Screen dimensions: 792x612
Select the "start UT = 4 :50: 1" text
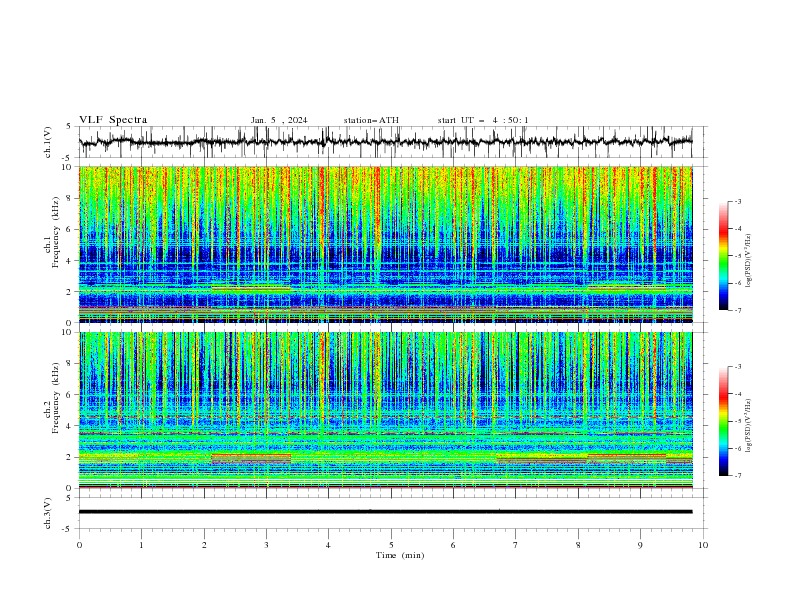click(483, 120)
